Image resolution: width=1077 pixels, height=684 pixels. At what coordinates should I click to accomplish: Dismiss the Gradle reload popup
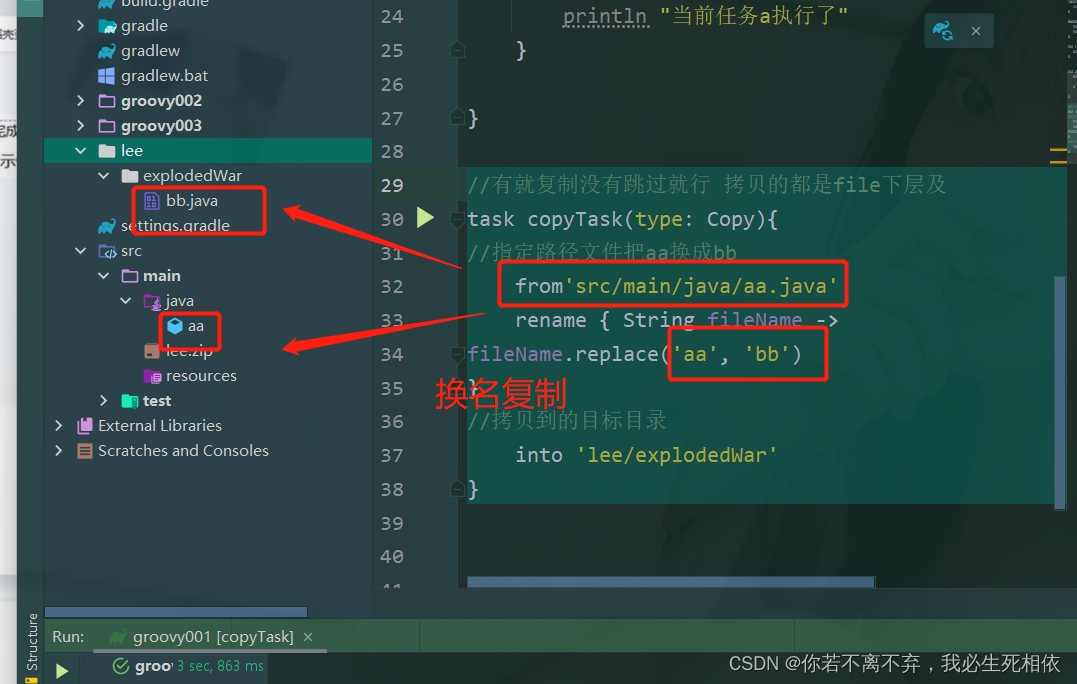(975, 31)
